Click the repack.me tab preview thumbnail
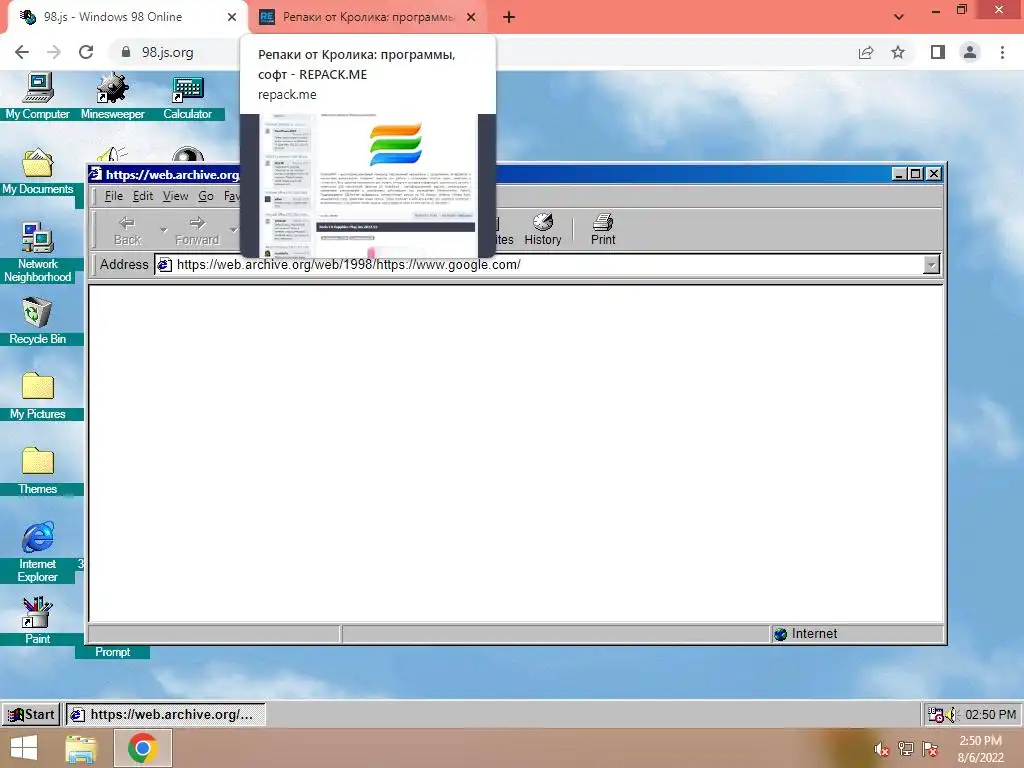Screen dimensions: 1024x768 pyautogui.click(x=368, y=186)
